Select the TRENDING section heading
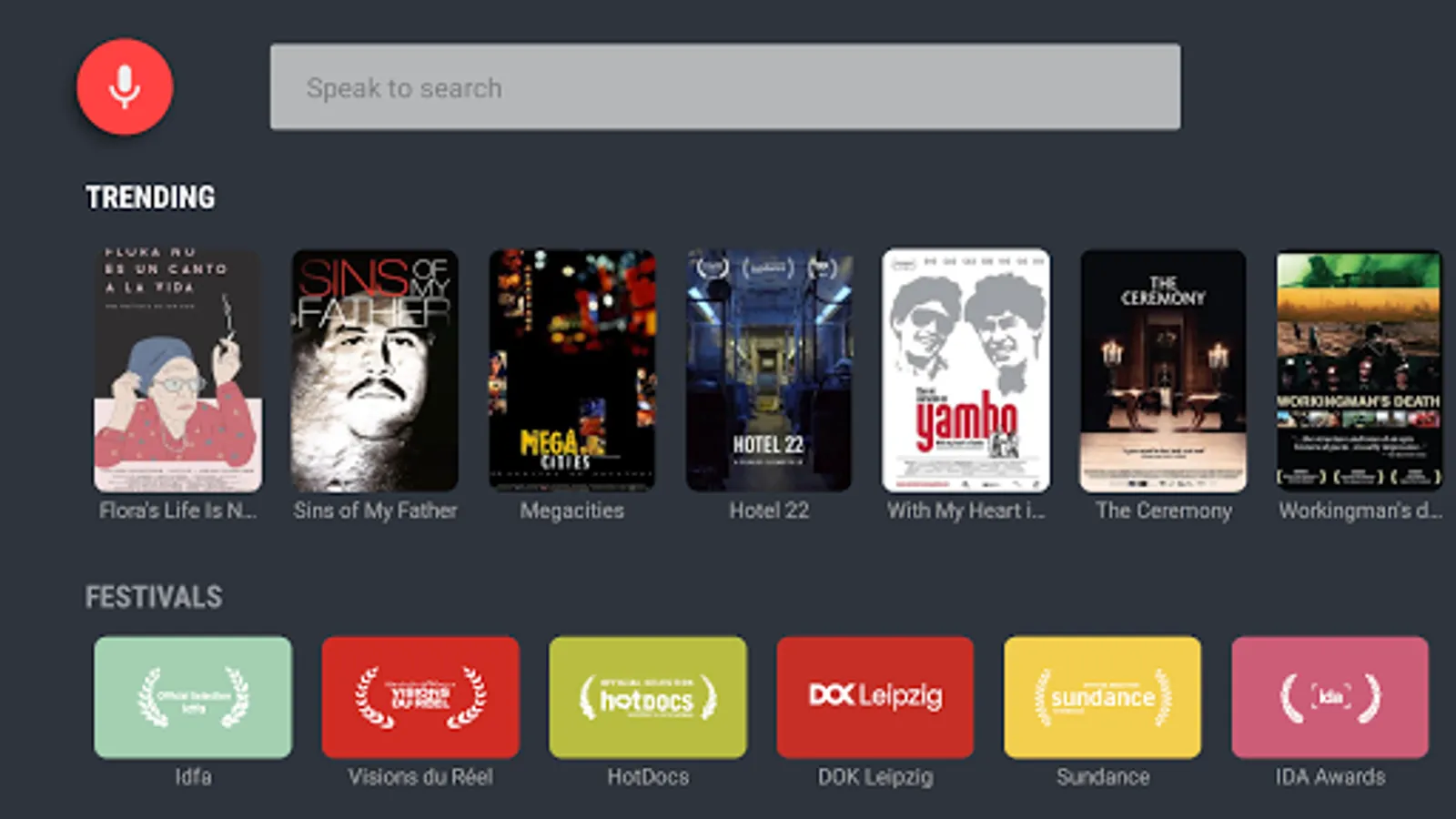The image size is (1456, 819). click(x=150, y=197)
